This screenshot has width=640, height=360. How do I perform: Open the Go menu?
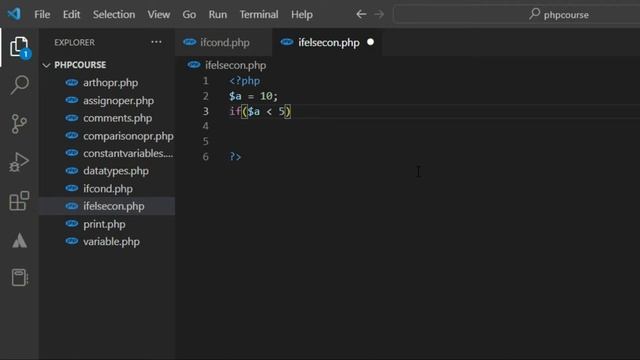189,15
